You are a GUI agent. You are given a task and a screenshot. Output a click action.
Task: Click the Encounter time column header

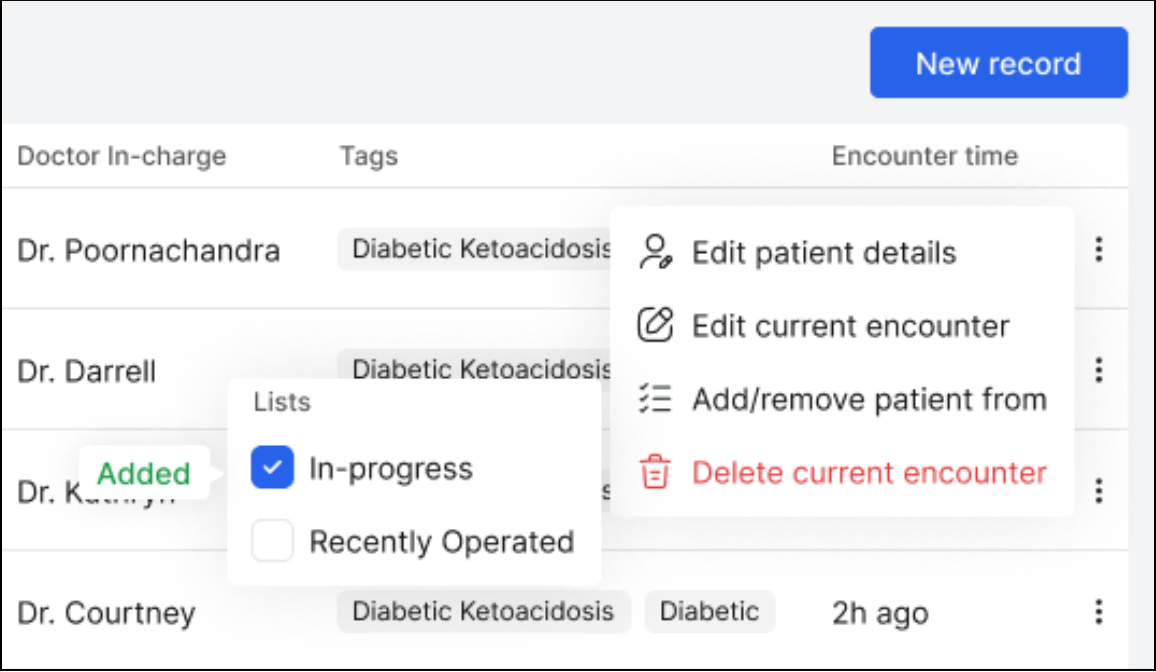(924, 156)
